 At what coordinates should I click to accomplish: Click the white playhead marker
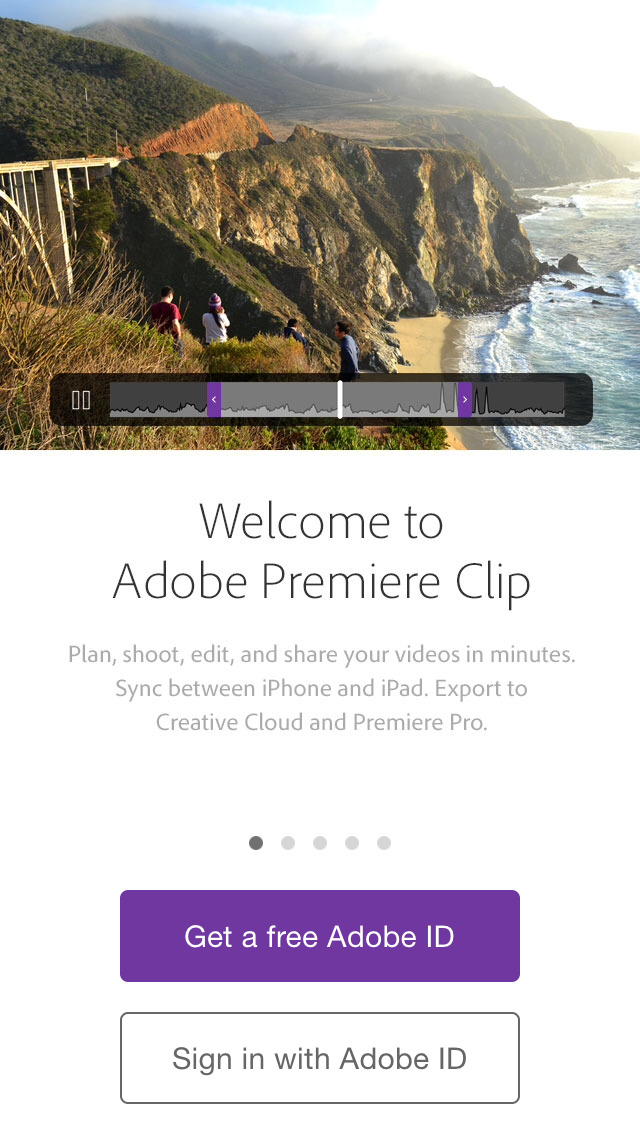[x=340, y=399]
